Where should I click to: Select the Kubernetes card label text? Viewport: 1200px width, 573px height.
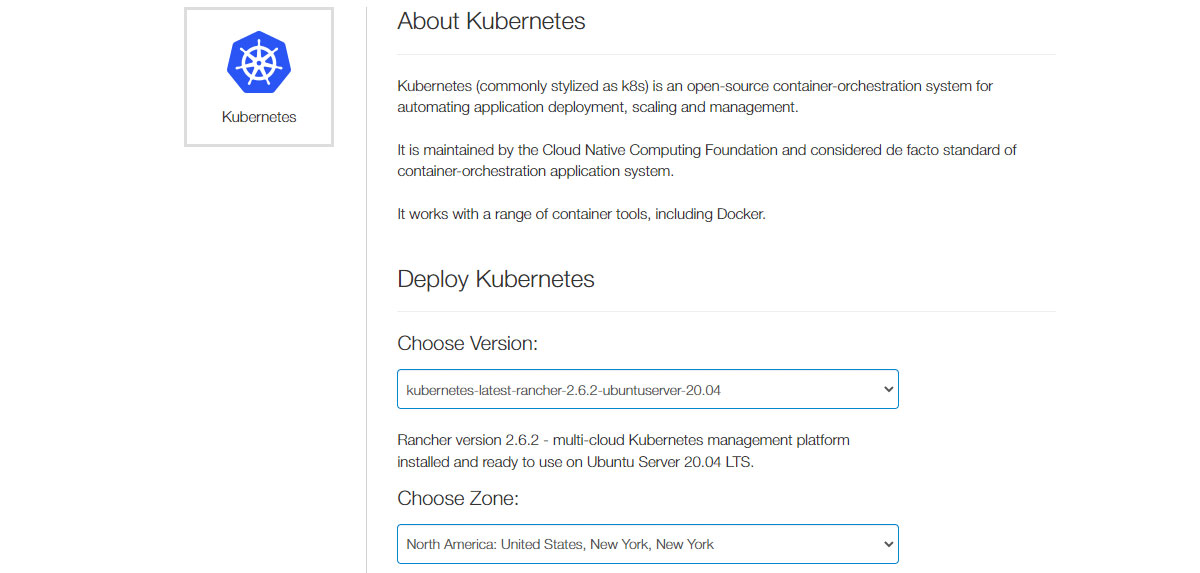coord(259,117)
